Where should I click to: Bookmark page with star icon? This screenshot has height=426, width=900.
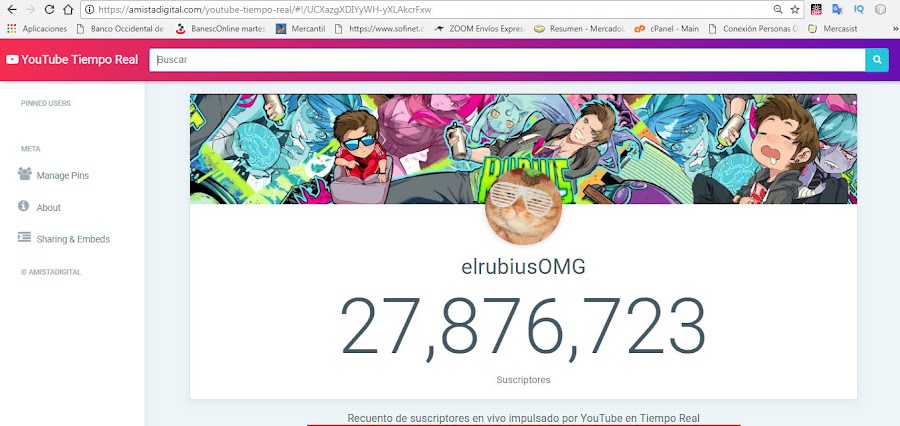point(794,9)
